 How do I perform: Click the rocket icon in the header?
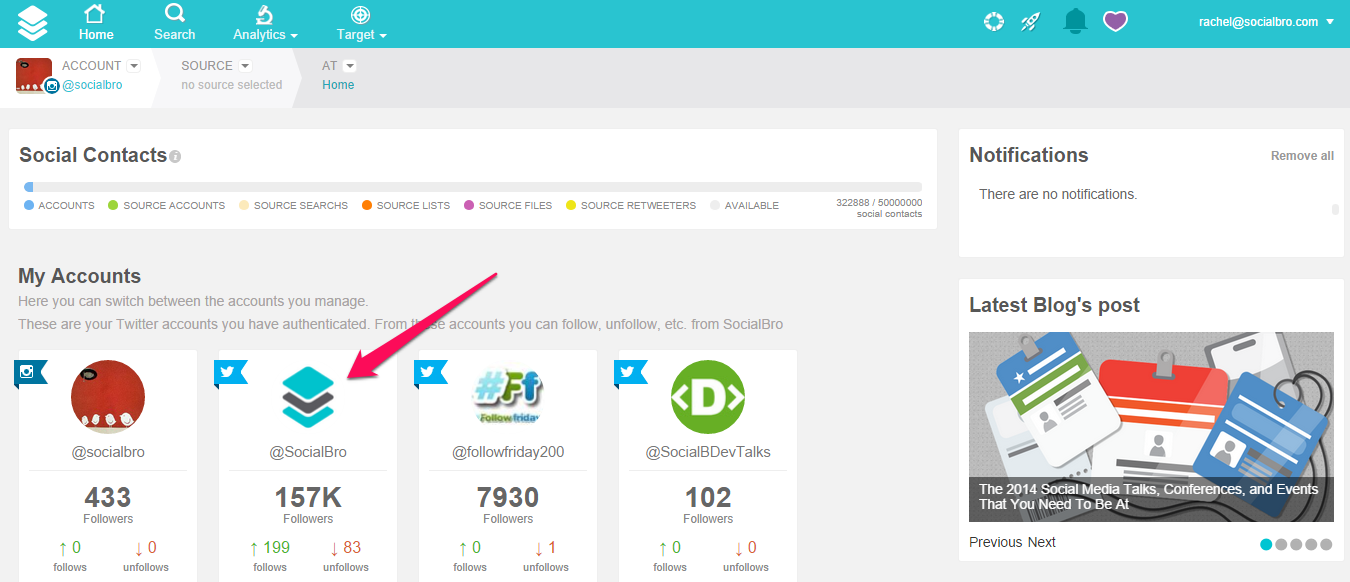pos(1030,21)
